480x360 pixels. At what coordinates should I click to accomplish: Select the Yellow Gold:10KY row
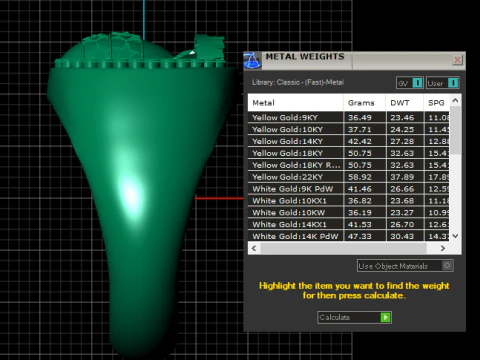[x=349, y=129]
